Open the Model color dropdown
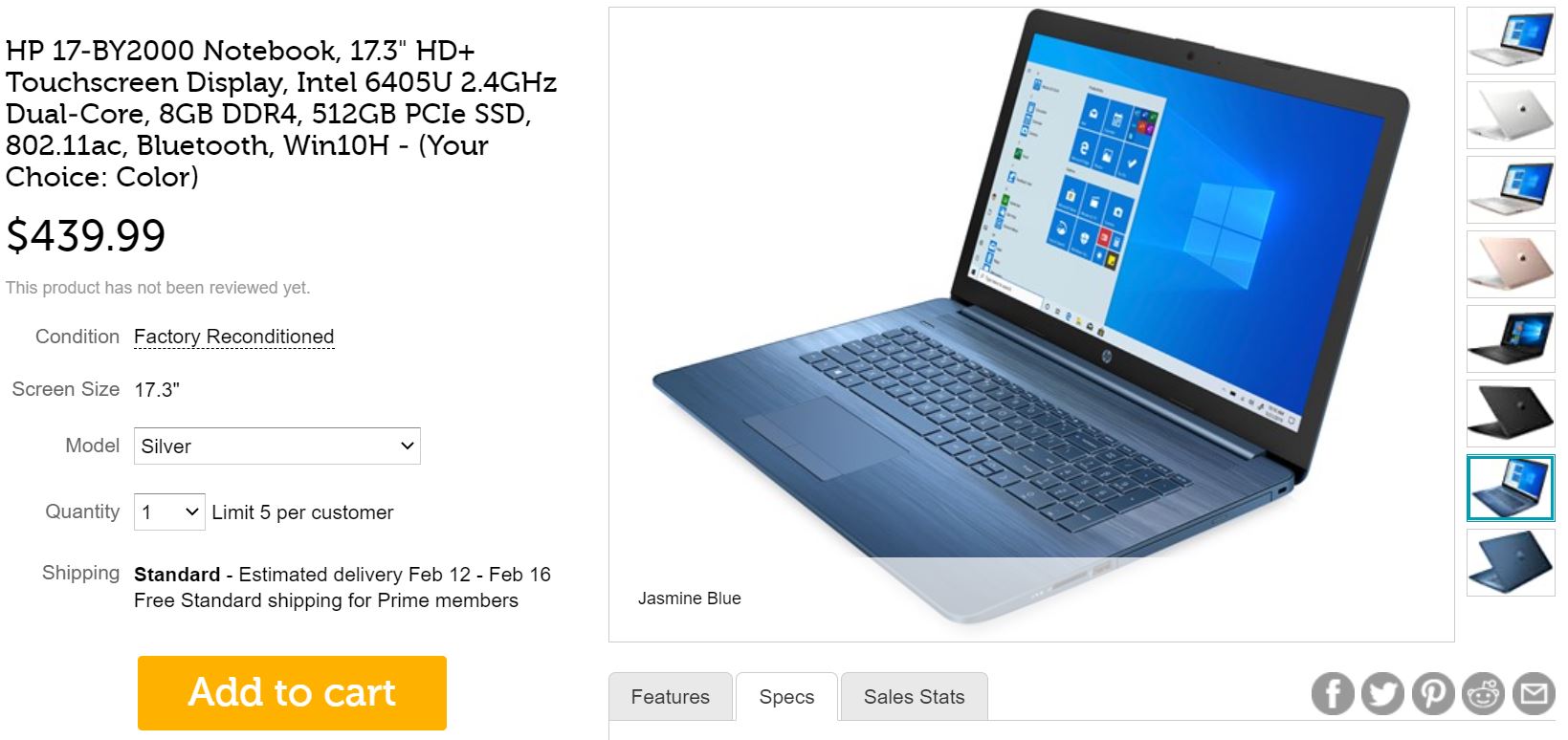 pyautogui.click(x=277, y=446)
